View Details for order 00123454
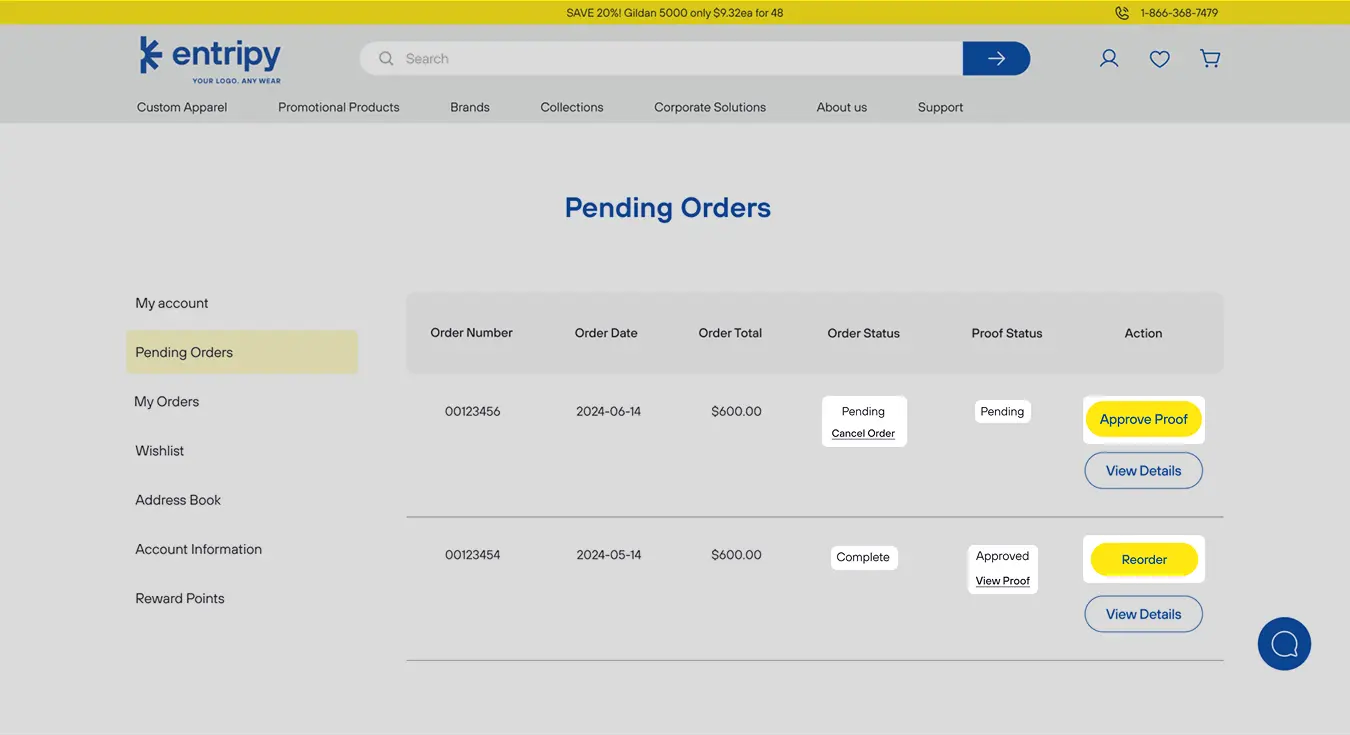The height and width of the screenshot is (735, 1350). [x=1144, y=614]
